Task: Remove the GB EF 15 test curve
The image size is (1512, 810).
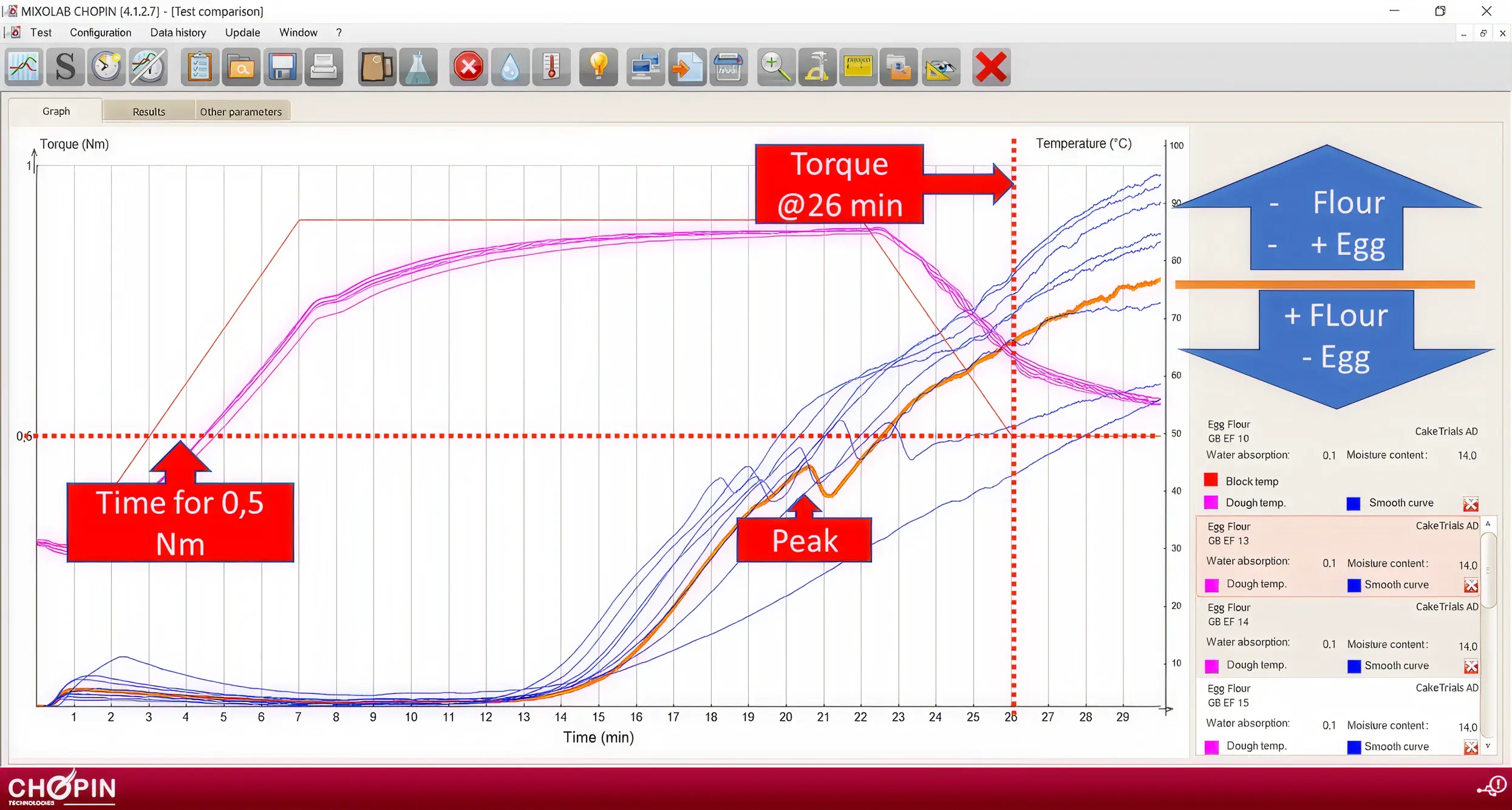Action: (1471, 747)
